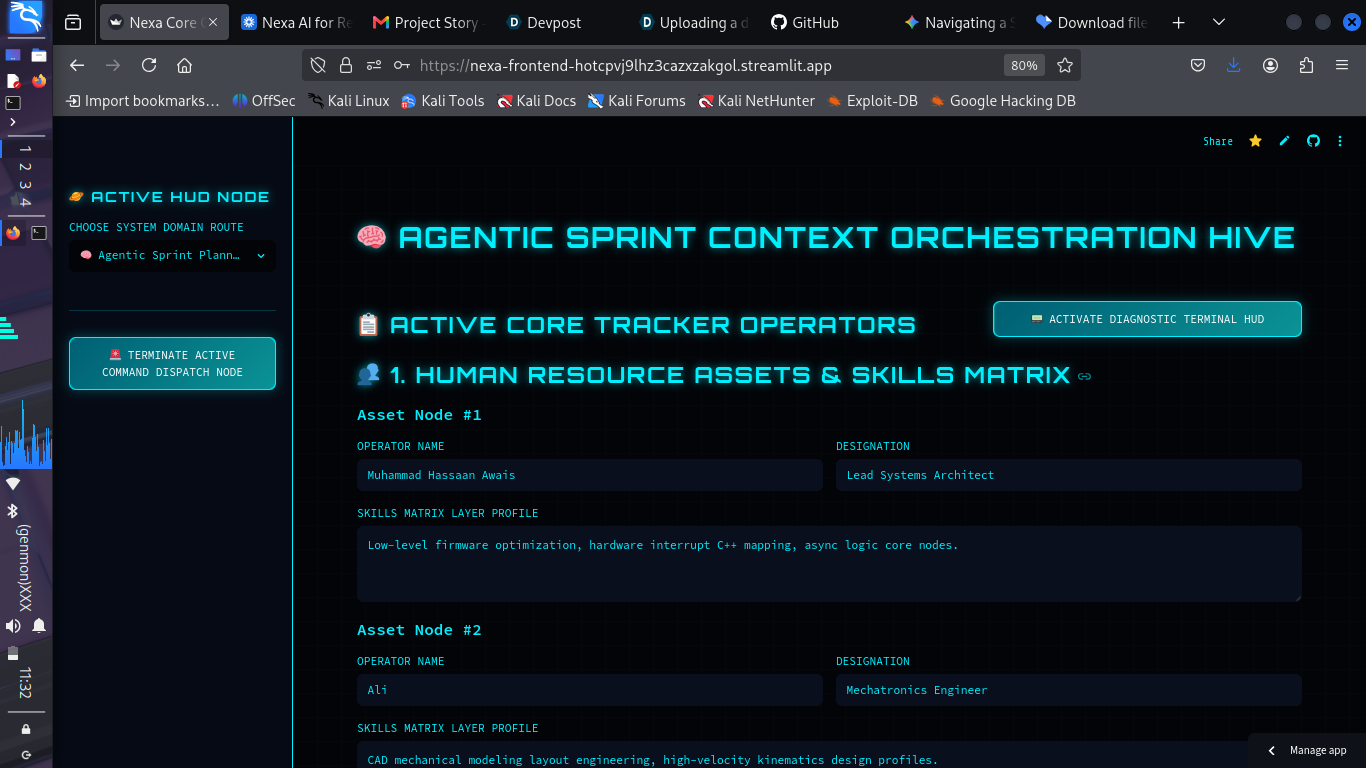Click the volume speaker icon in panel
The height and width of the screenshot is (768, 1366).
pos(13,625)
